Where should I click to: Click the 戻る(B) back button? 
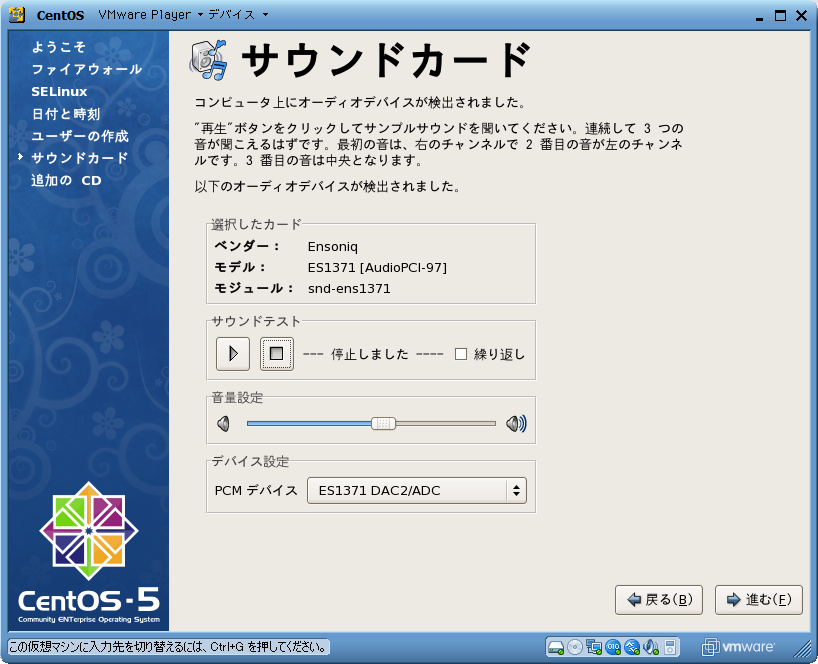point(659,600)
